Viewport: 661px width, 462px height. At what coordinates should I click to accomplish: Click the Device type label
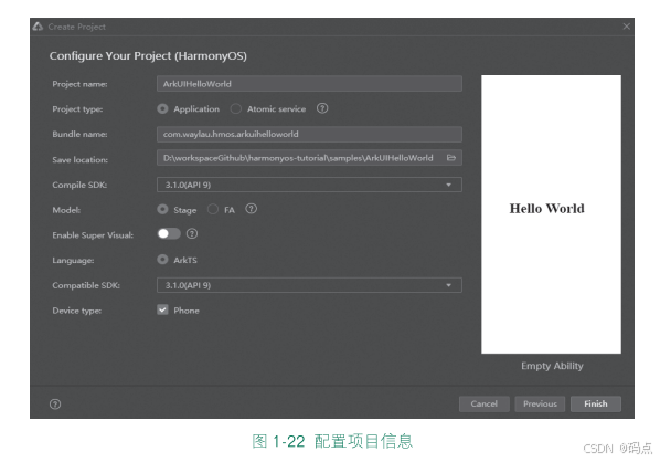coord(77,311)
